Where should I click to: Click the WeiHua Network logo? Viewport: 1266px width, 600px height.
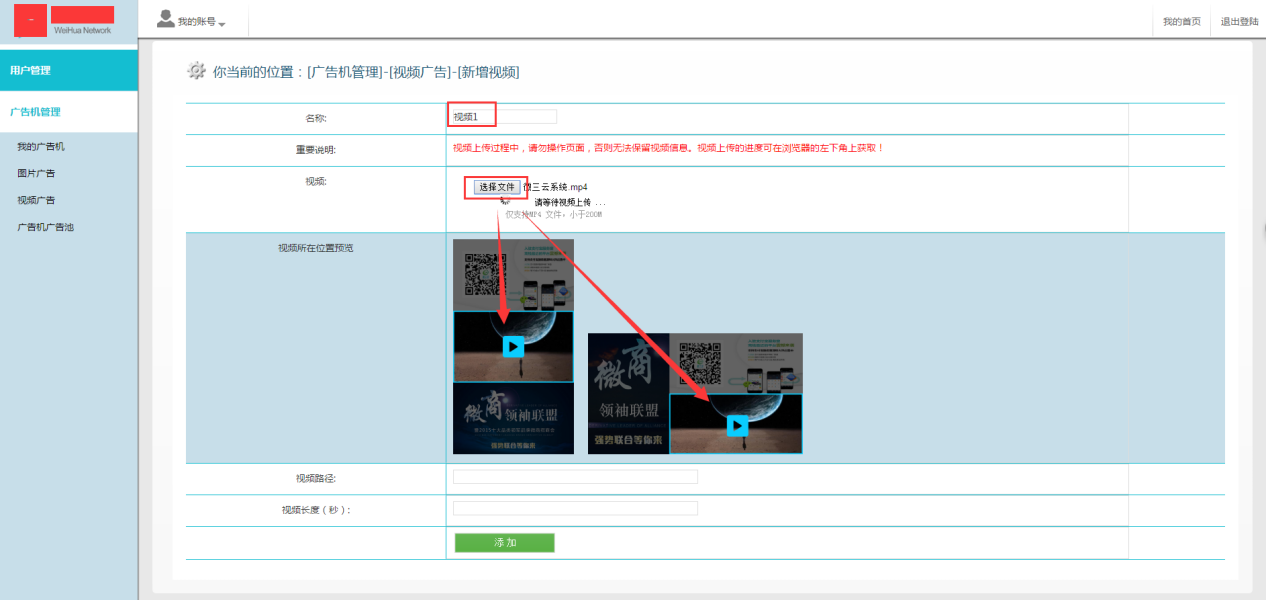pos(68,20)
